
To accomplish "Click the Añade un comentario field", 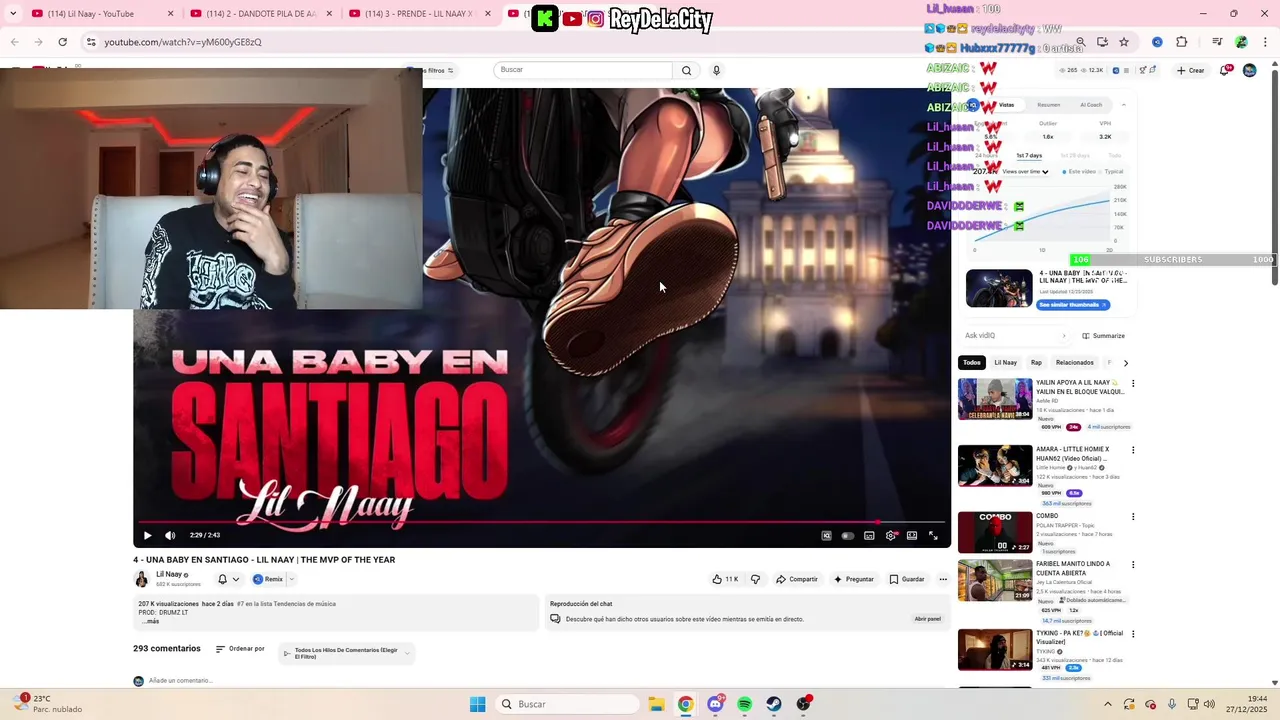I will pos(180,681).
